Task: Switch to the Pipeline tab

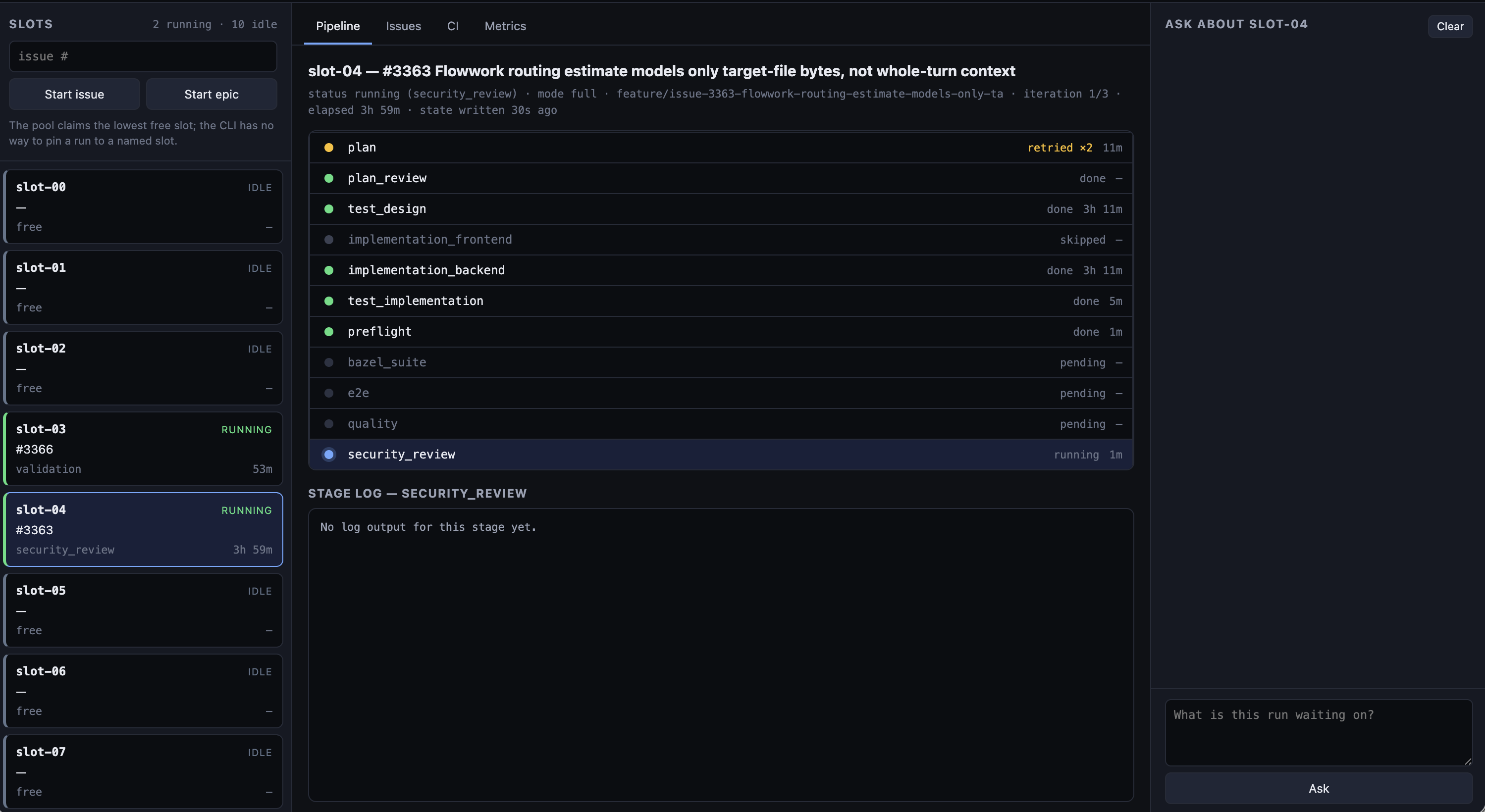Action: click(338, 26)
